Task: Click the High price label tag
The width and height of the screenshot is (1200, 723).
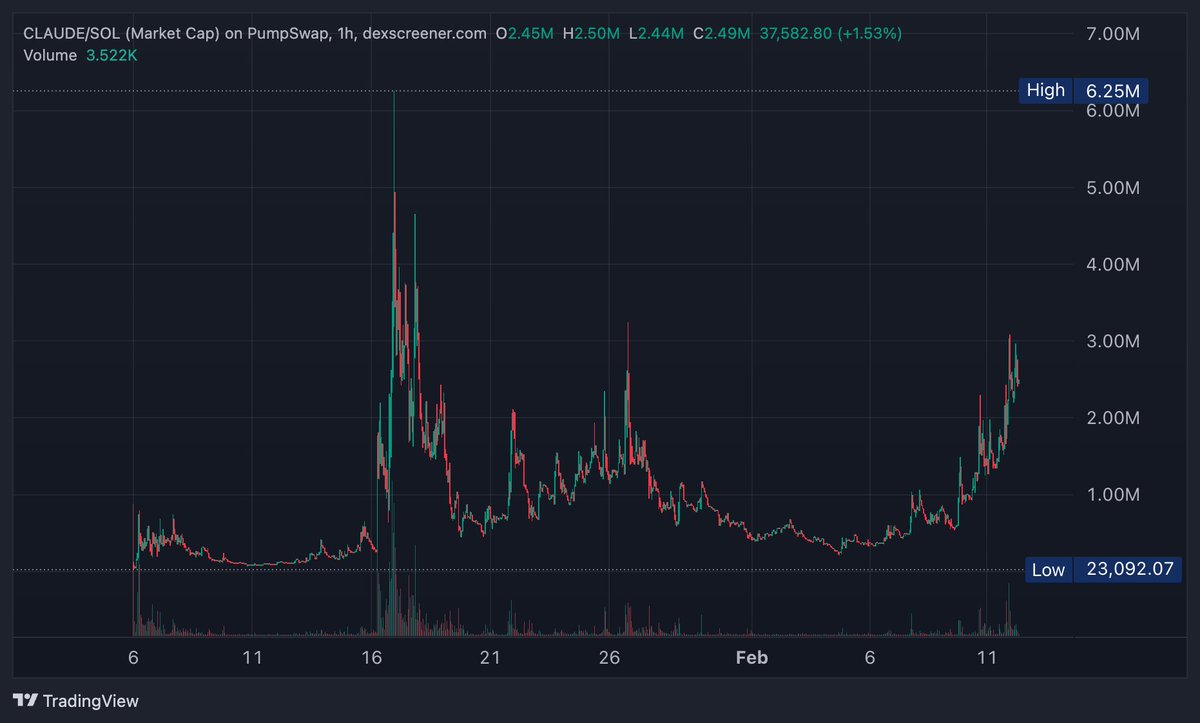Action: click(x=1045, y=91)
